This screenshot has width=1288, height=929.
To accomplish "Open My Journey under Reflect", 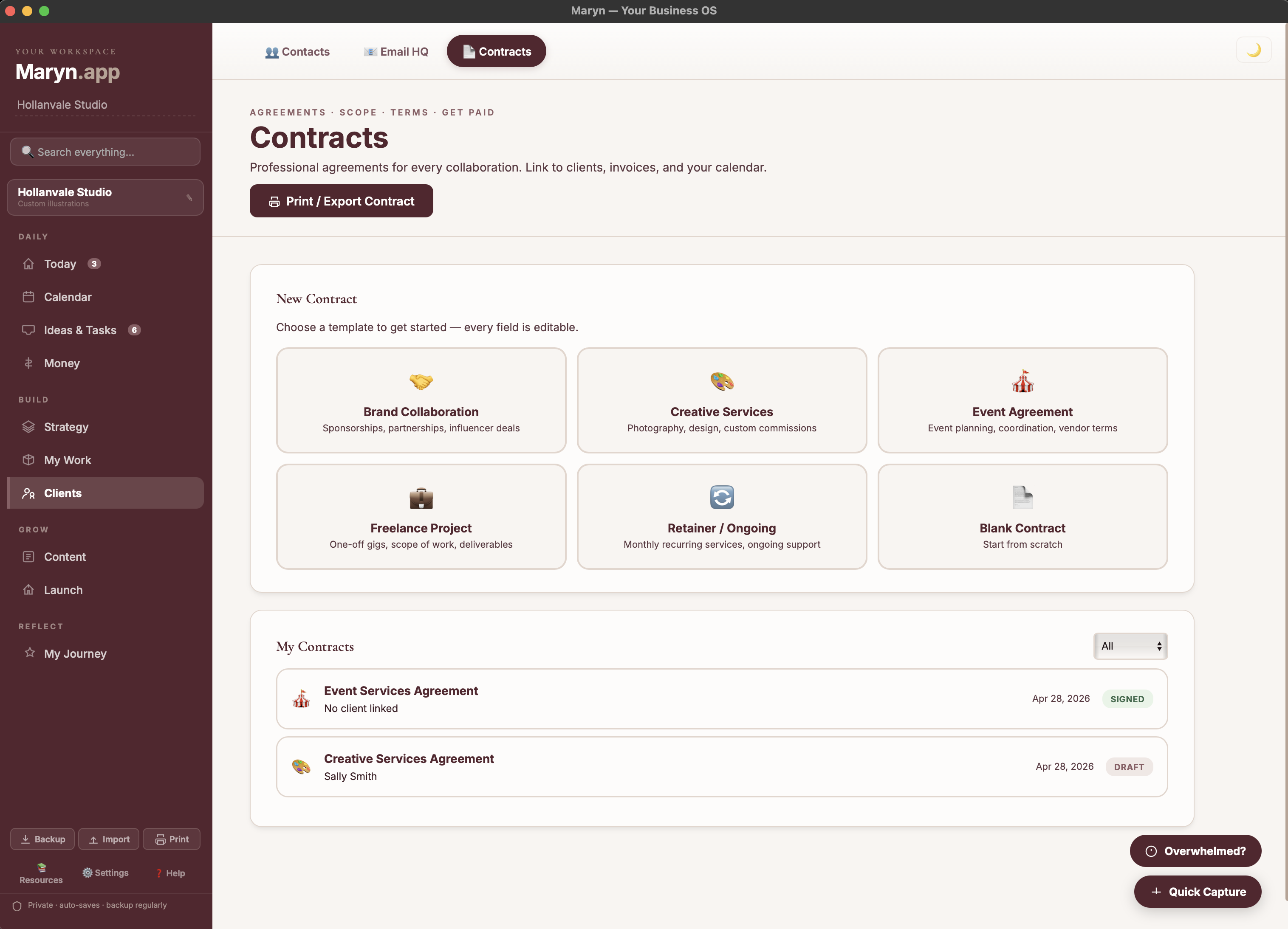I will click(76, 653).
